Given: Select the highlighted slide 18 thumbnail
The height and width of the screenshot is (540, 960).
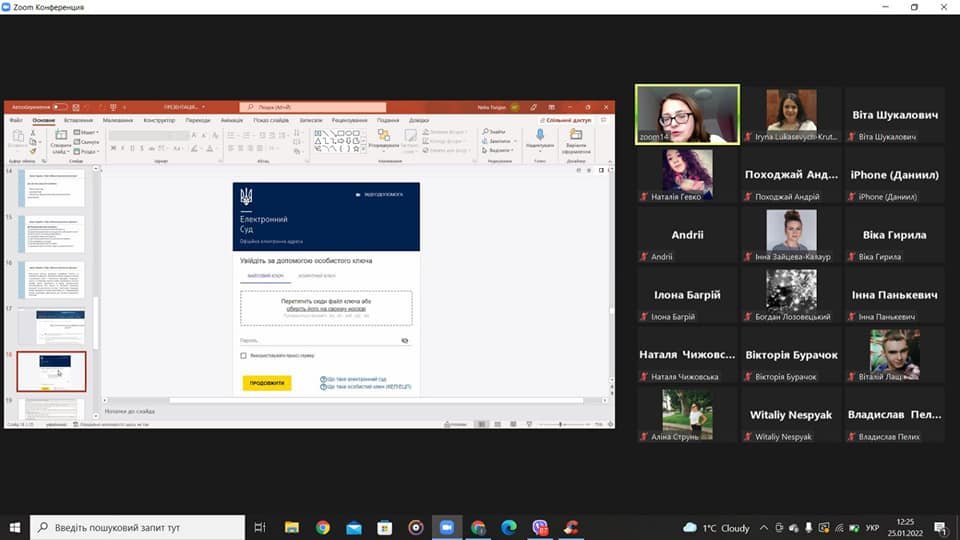Looking at the screenshot, I should 51,371.
